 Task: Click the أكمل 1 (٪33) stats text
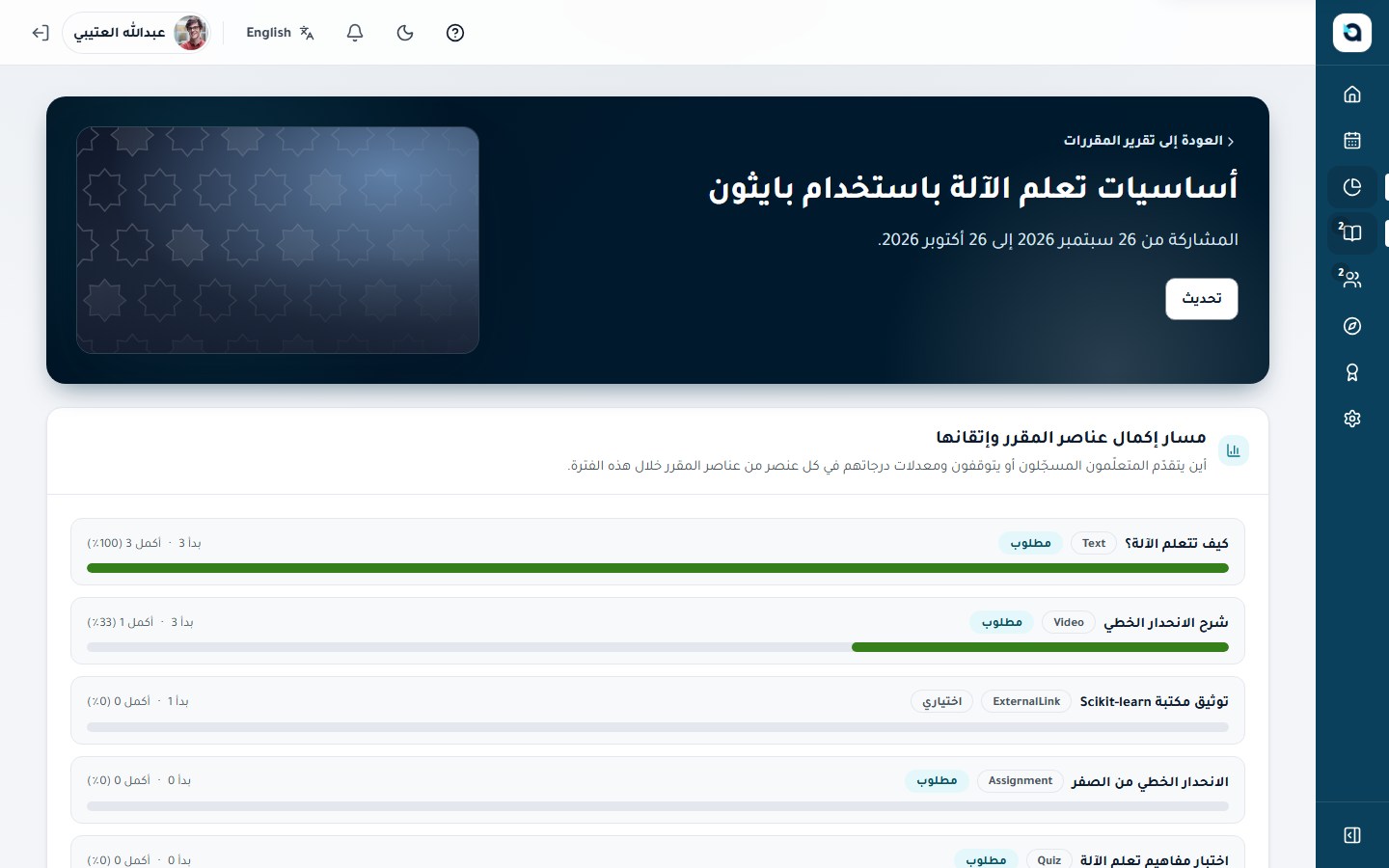coord(121,622)
